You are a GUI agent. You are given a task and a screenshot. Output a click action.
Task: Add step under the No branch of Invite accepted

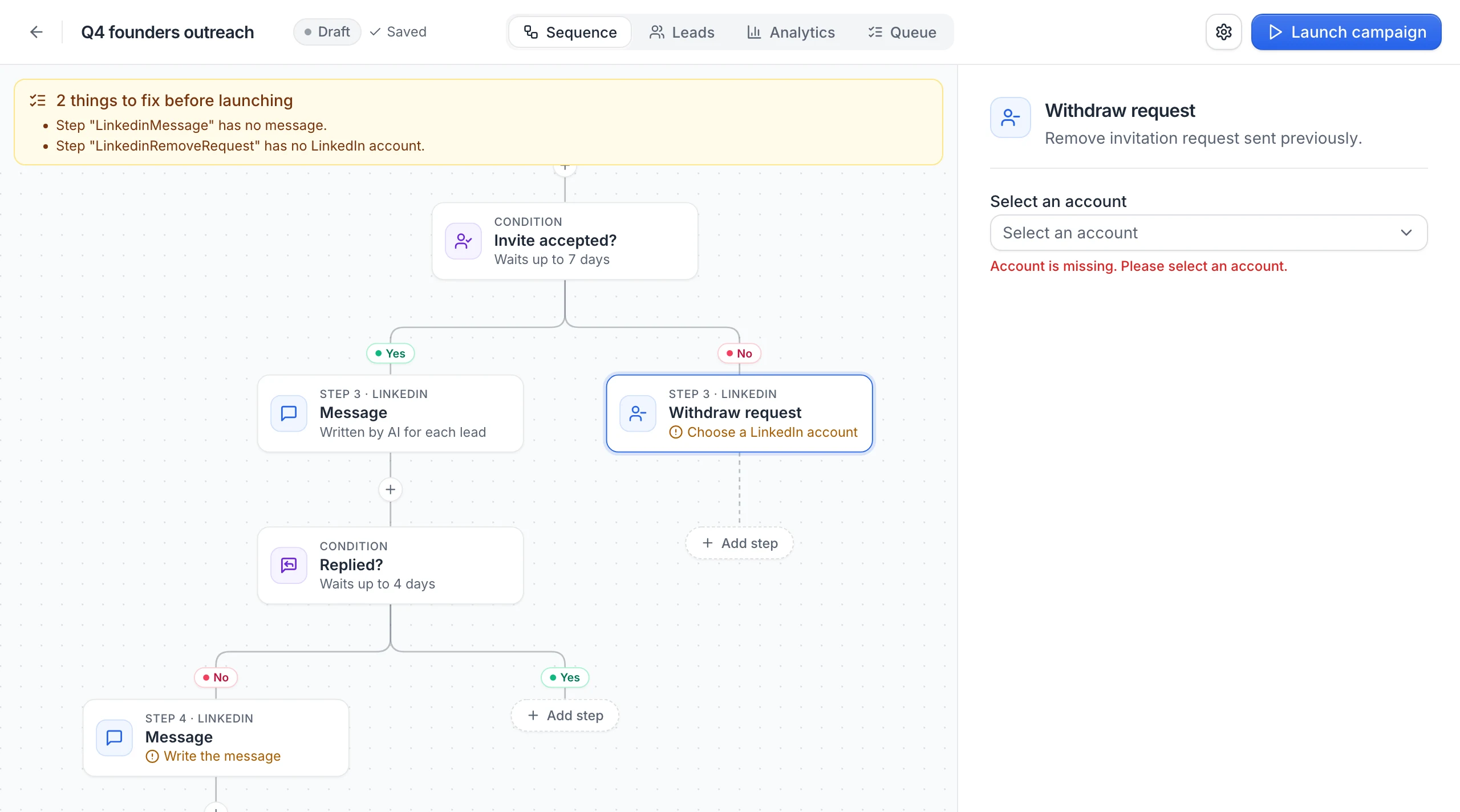739,543
